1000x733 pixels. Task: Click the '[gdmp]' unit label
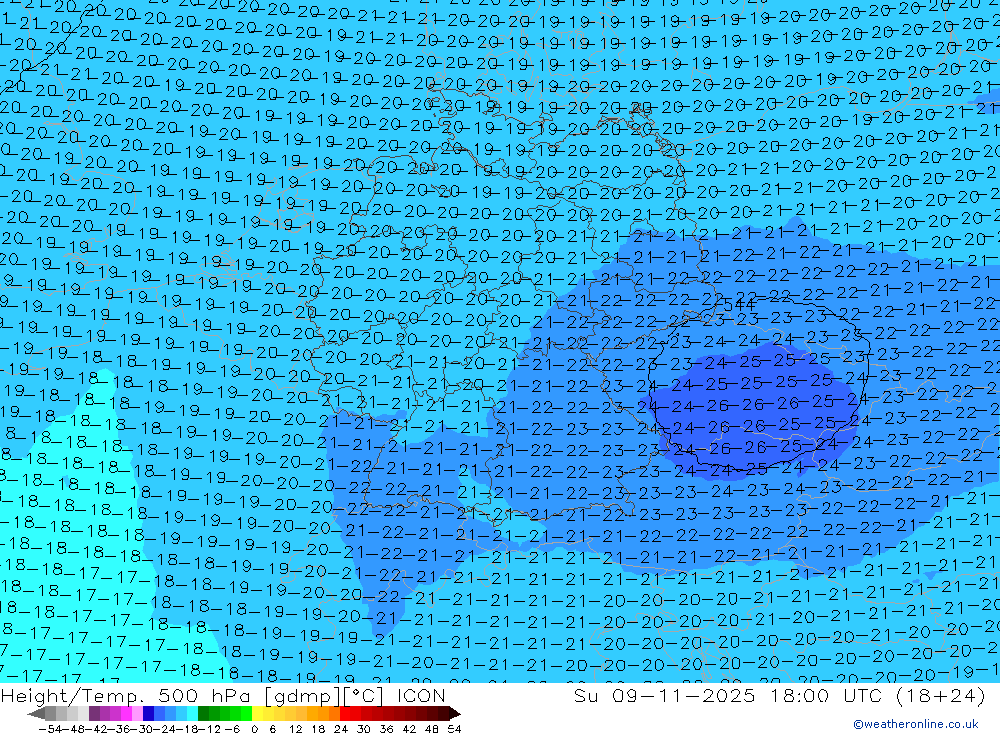tap(304, 697)
